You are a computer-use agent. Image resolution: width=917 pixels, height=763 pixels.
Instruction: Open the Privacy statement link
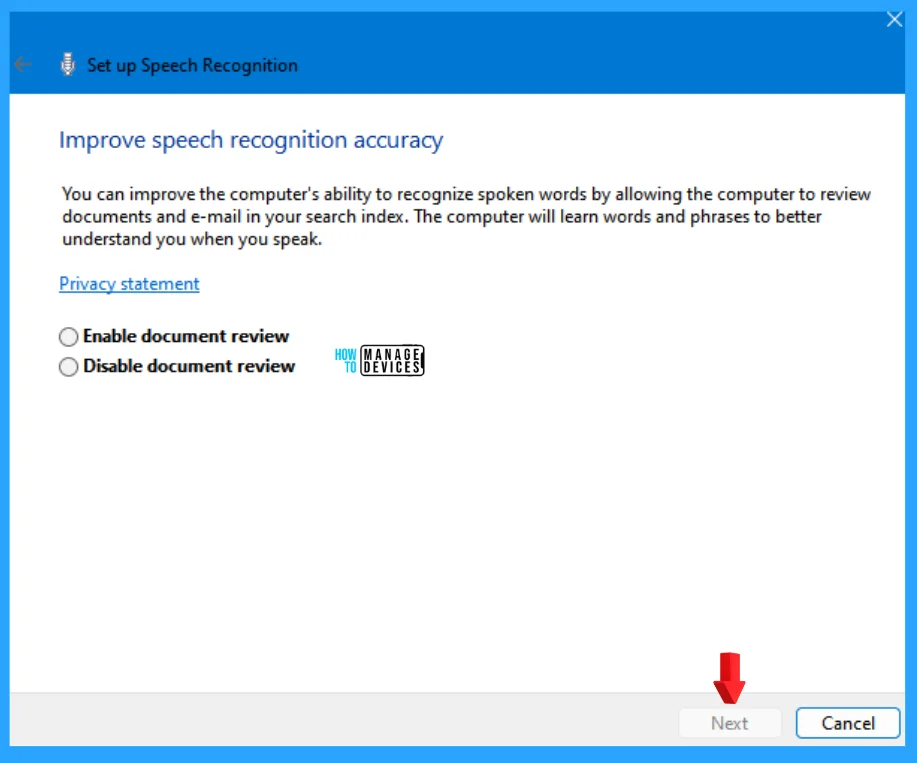[x=129, y=284]
